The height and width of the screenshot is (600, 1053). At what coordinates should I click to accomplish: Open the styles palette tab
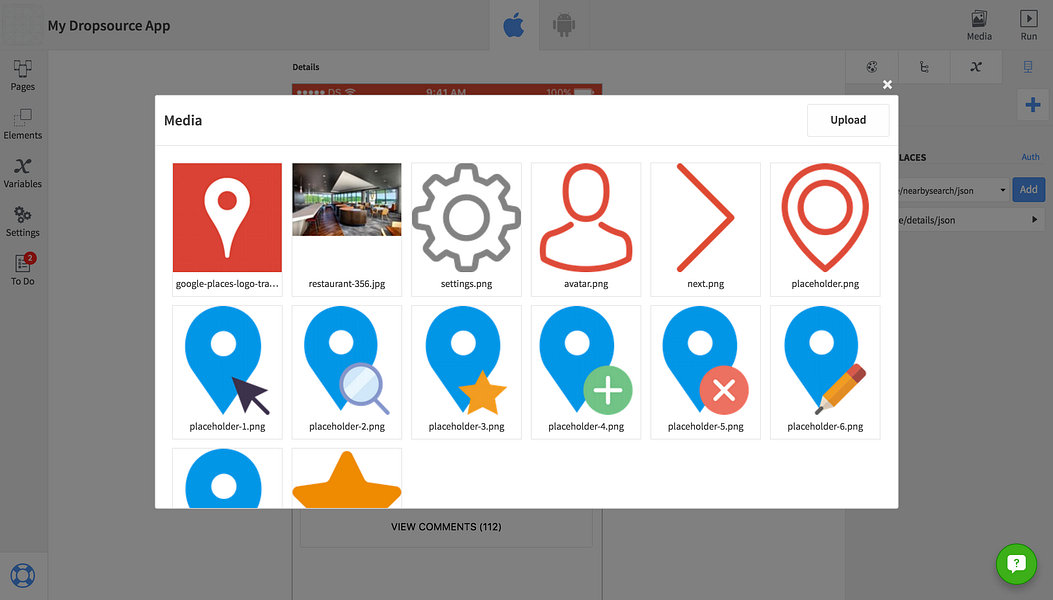point(872,67)
